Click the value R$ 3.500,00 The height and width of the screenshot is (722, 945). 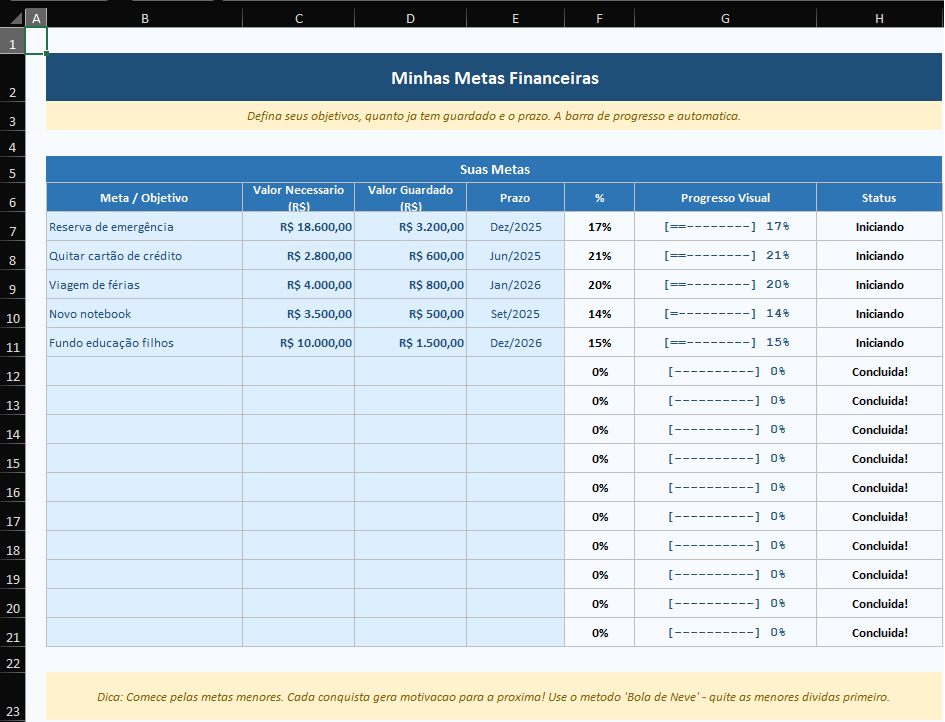click(298, 313)
